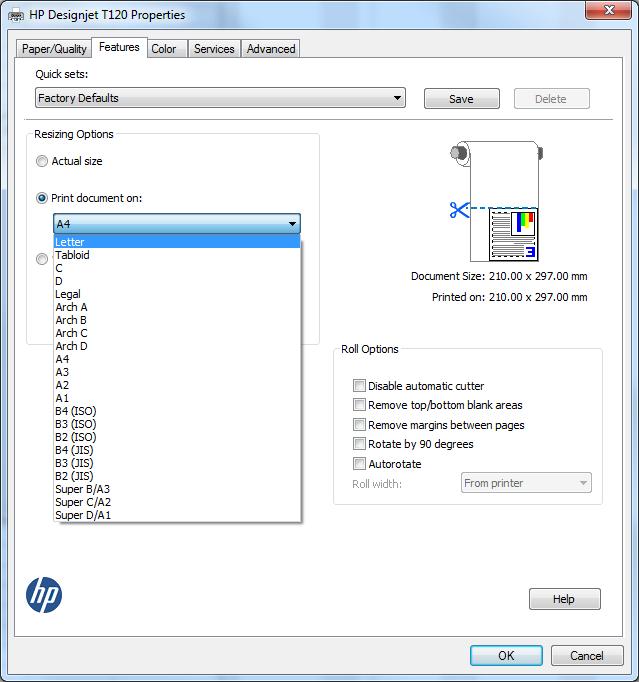Click the Help button
Screen dimensions: 639x682
pyautogui.click(x=564, y=599)
